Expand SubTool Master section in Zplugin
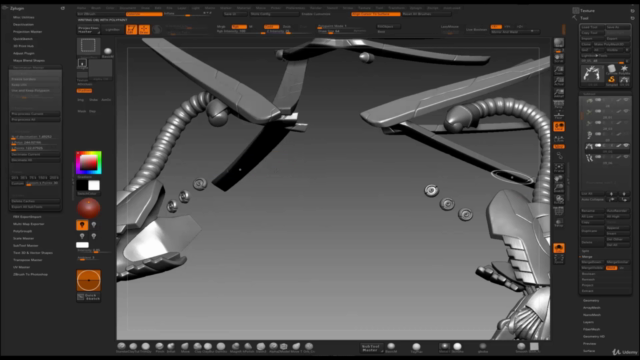Viewport: 640px width, 360px height. (25, 246)
